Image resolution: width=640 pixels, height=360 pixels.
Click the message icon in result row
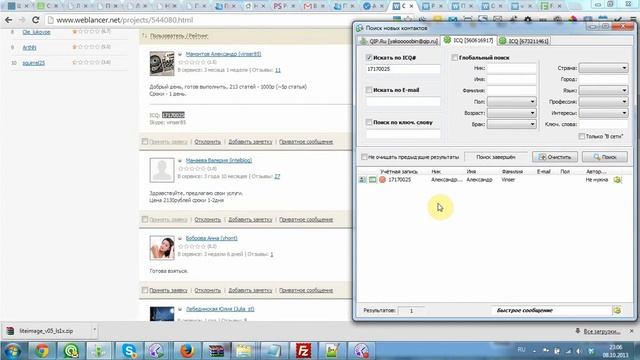[x=372, y=180]
